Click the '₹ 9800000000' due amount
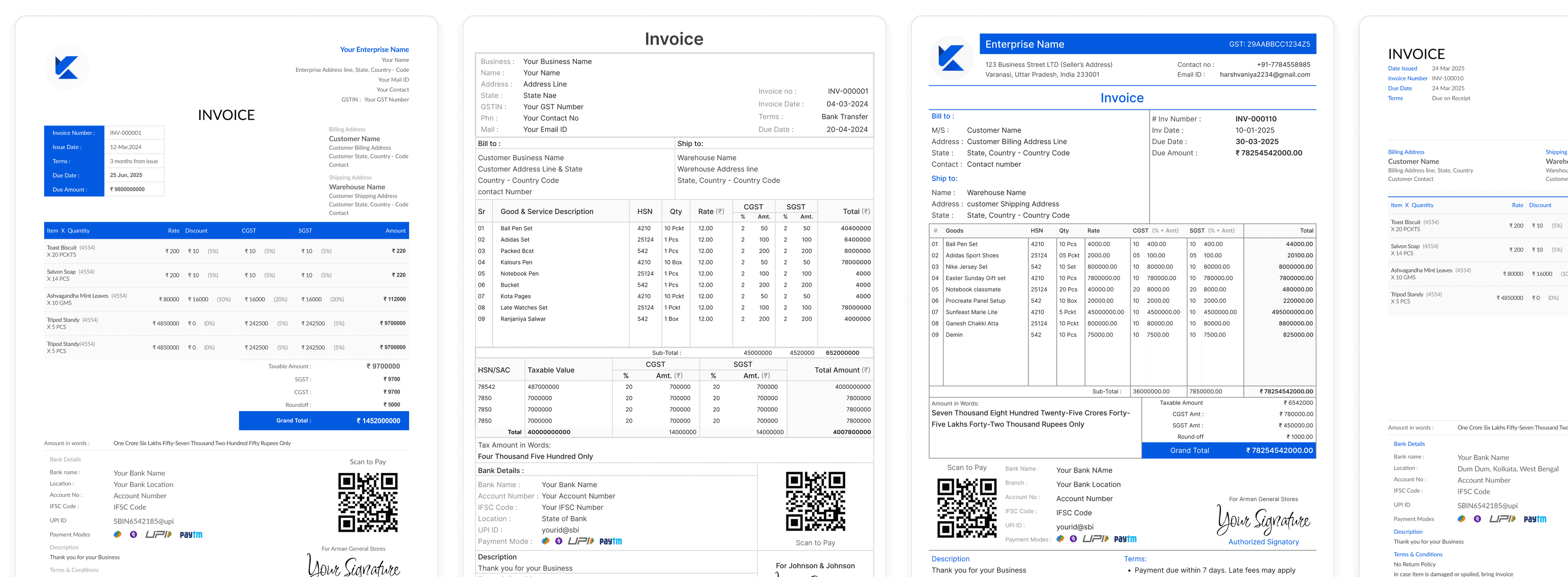This screenshot has height=577, width=1568. pyautogui.click(x=127, y=189)
